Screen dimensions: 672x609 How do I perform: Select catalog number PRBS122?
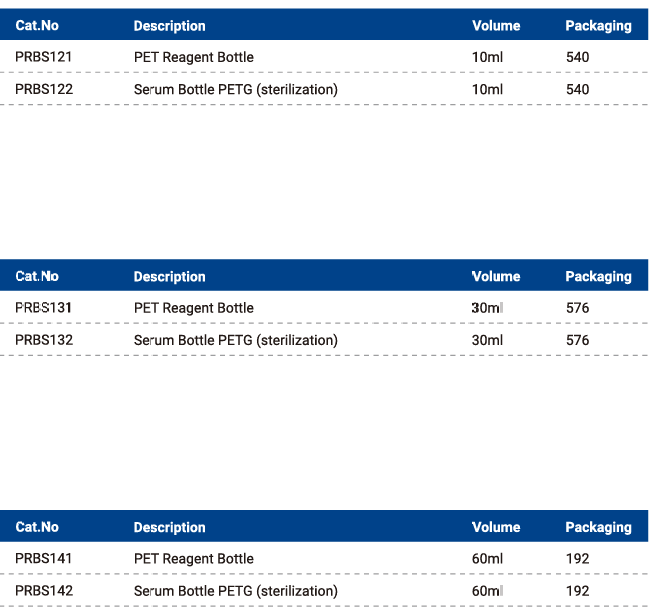point(44,89)
